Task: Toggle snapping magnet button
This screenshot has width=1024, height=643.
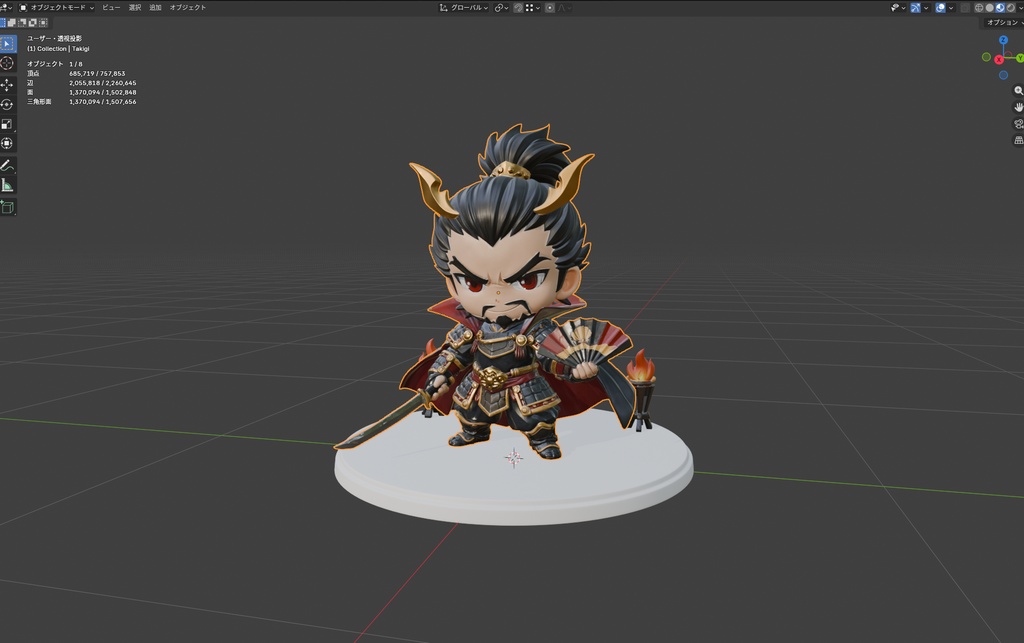Action: [x=518, y=8]
